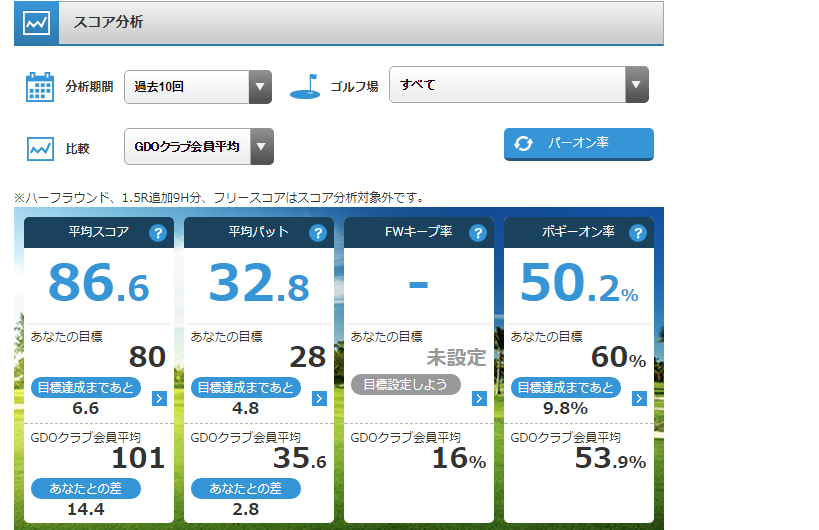
Task: Click the score analysis chart icon in header
Action: (36, 23)
